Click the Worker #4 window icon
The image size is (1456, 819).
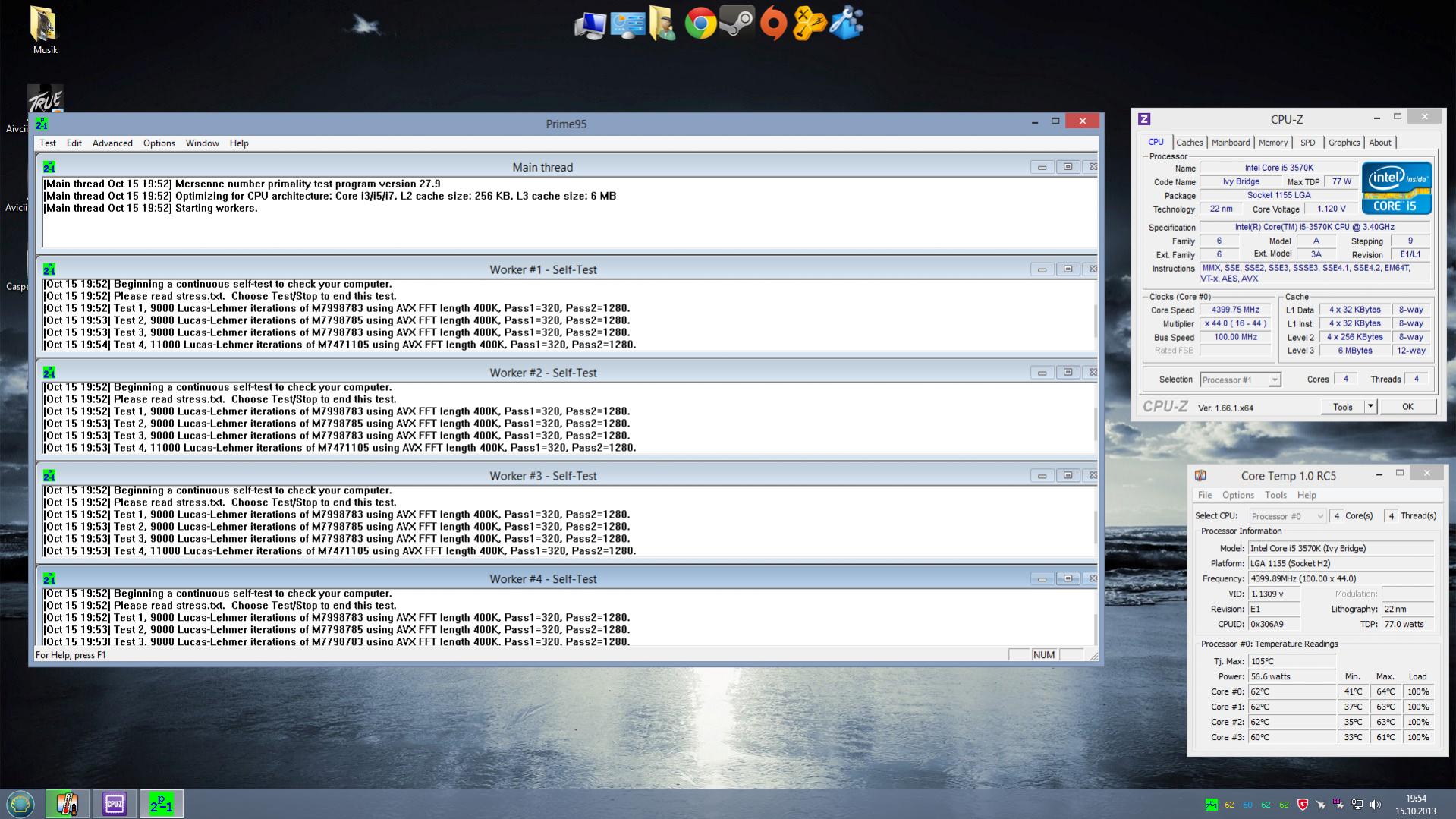coord(49,579)
